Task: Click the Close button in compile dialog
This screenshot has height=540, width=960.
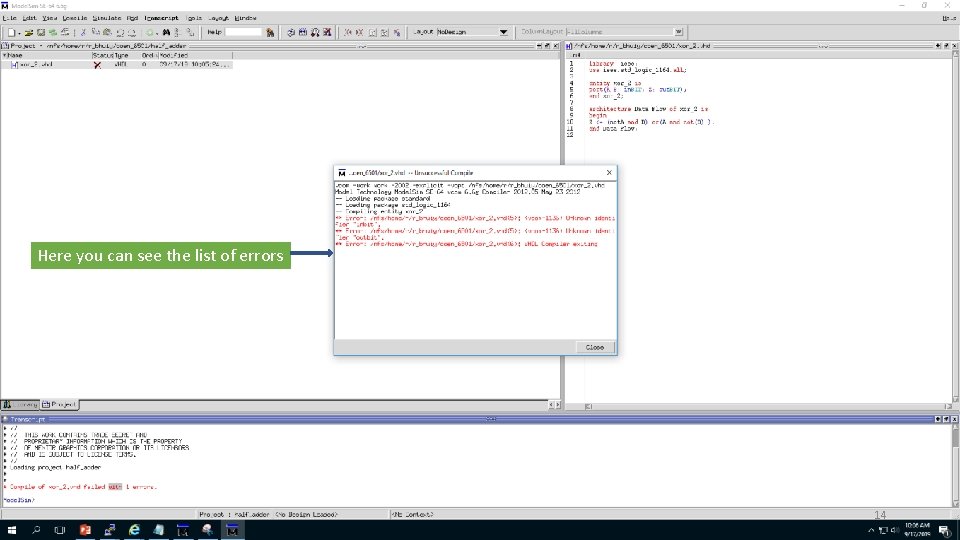Action: (x=594, y=347)
